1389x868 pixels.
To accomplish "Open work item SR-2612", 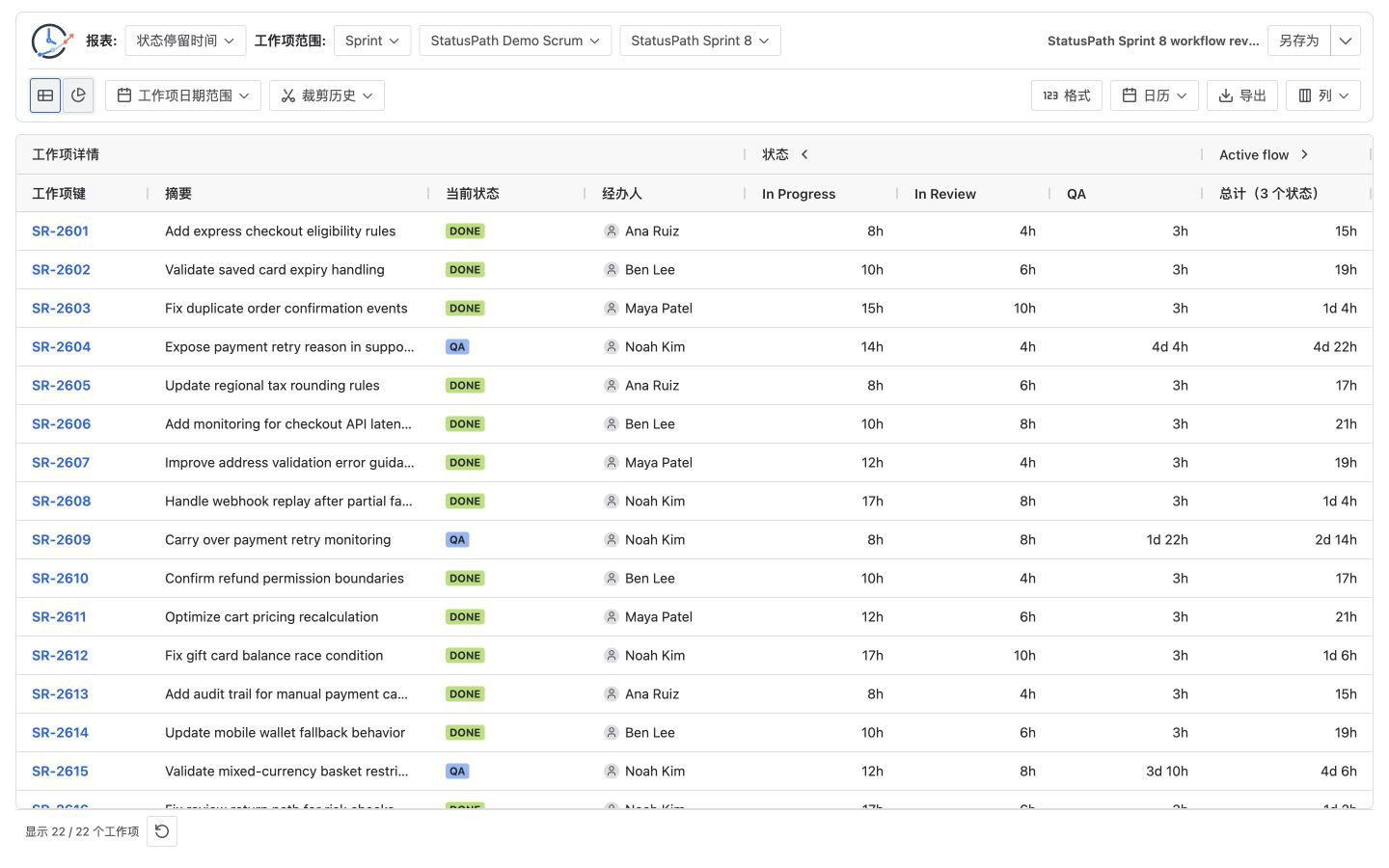I will pyautogui.click(x=60, y=656).
